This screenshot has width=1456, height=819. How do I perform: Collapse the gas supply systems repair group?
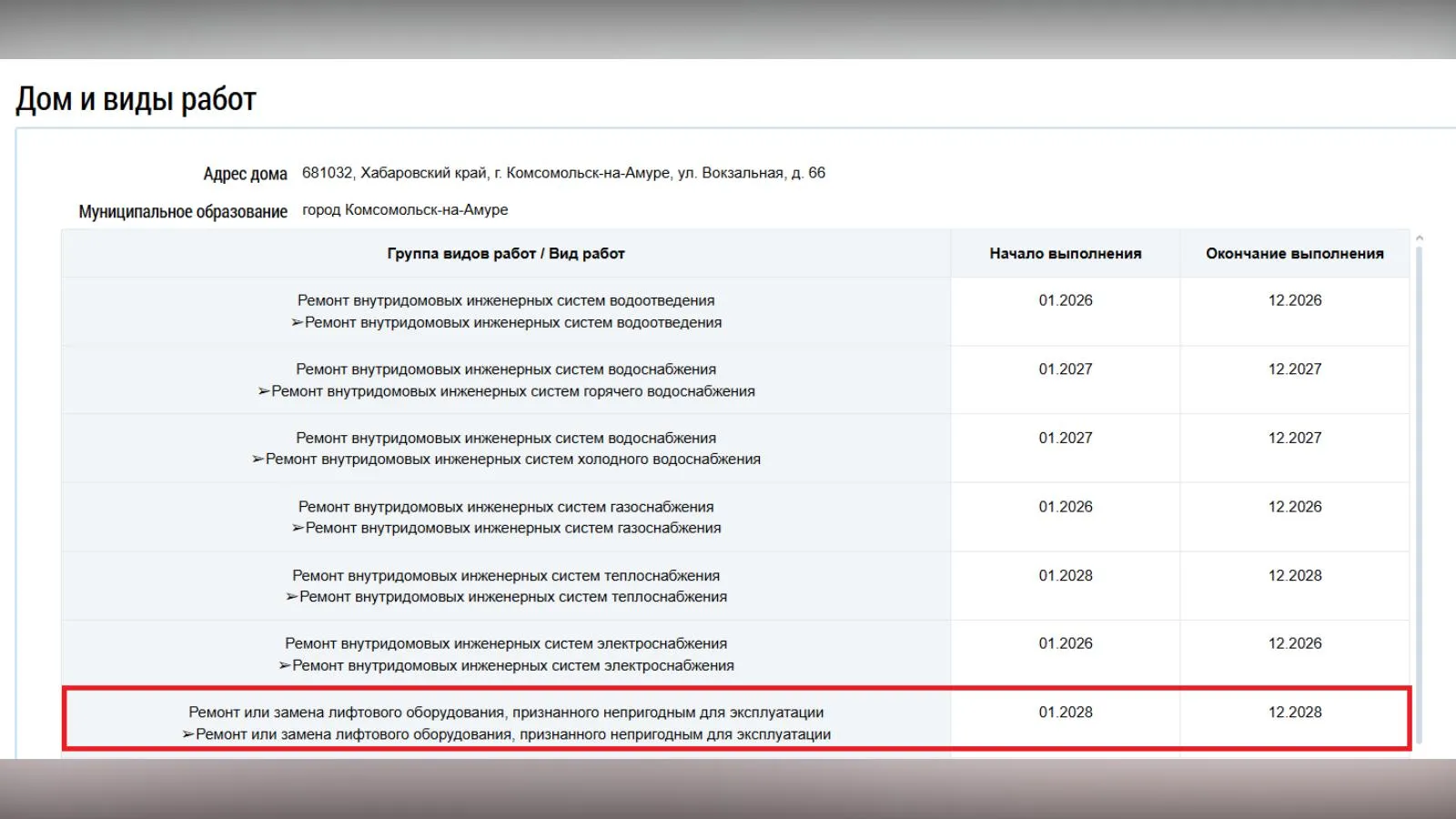(x=506, y=506)
